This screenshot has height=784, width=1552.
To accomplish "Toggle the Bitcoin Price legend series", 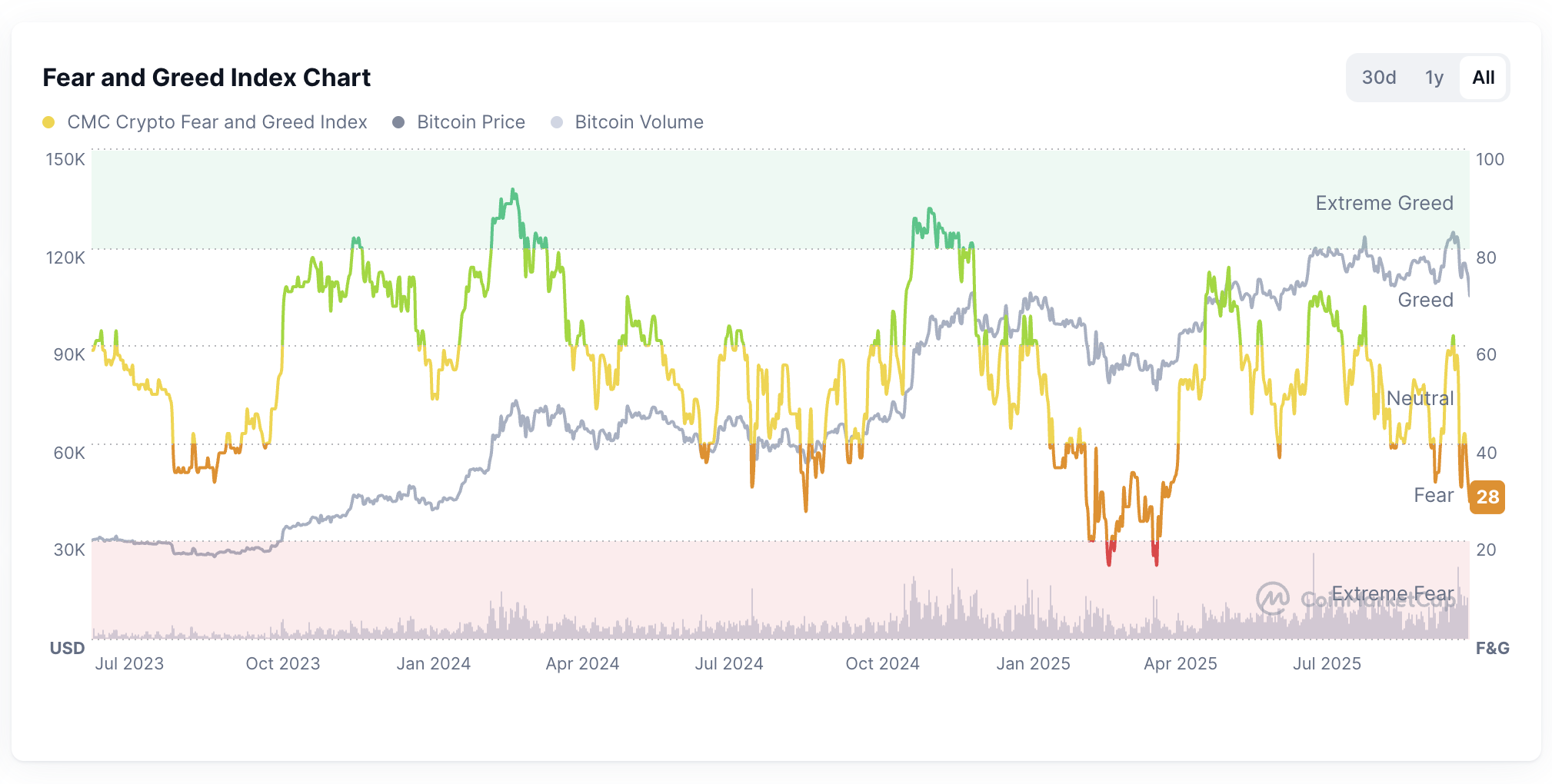I will pyautogui.click(x=471, y=122).
